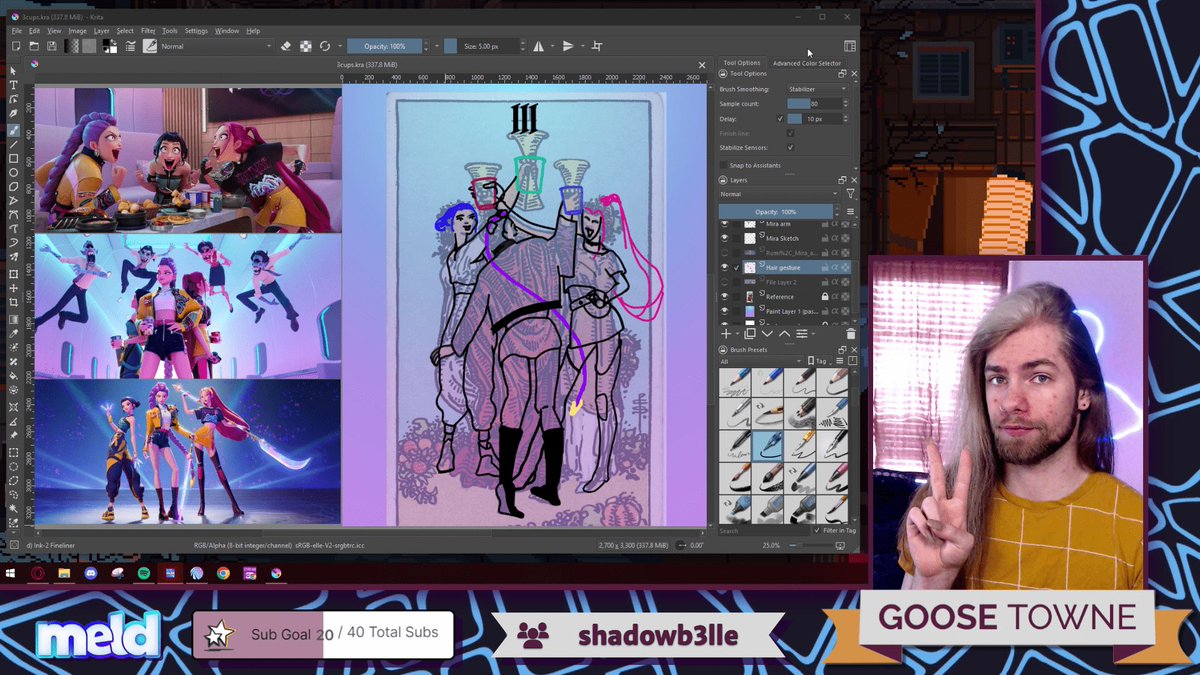Open the toolbar blending mode Normal dropdown
Image resolution: width=1200 pixels, height=675 pixels.
tap(217, 46)
